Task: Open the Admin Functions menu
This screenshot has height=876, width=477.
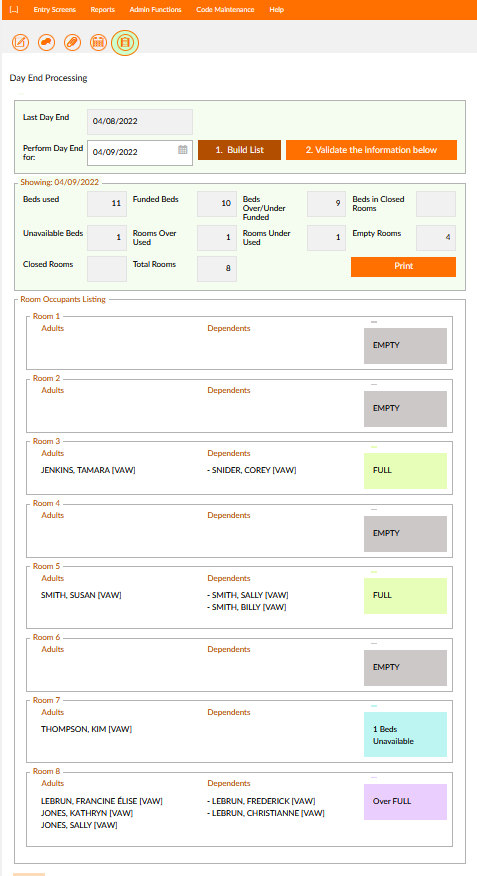Action: (x=155, y=10)
